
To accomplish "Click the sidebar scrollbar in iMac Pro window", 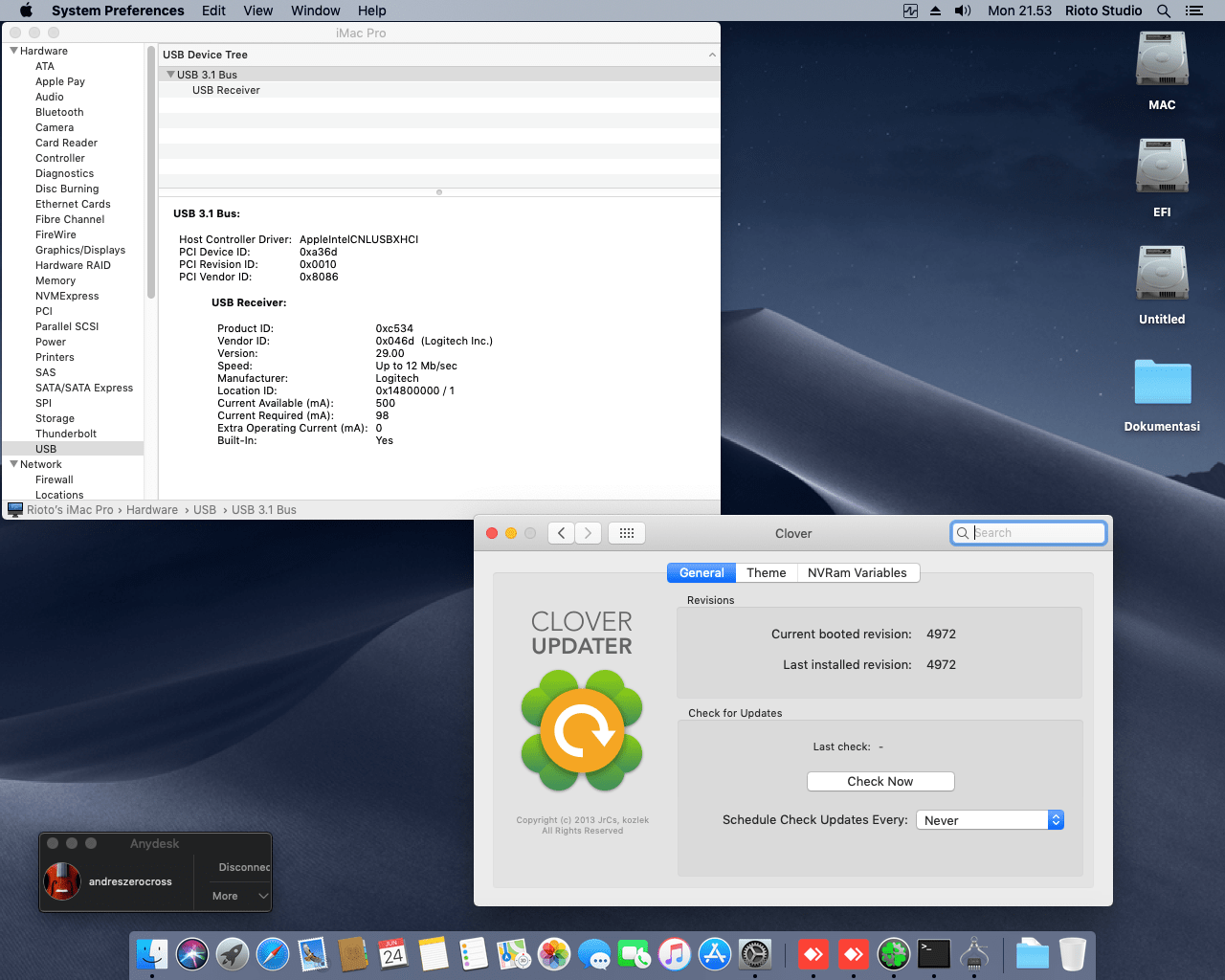I will point(151,172).
